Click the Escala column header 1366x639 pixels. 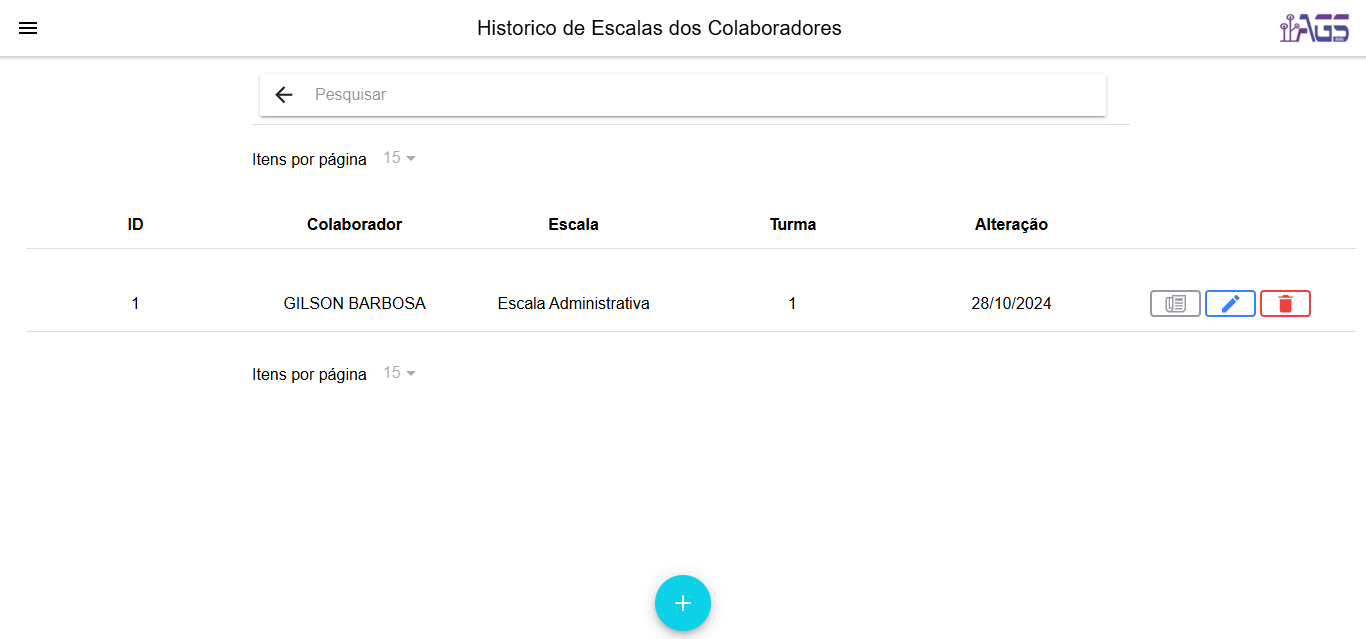(573, 224)
